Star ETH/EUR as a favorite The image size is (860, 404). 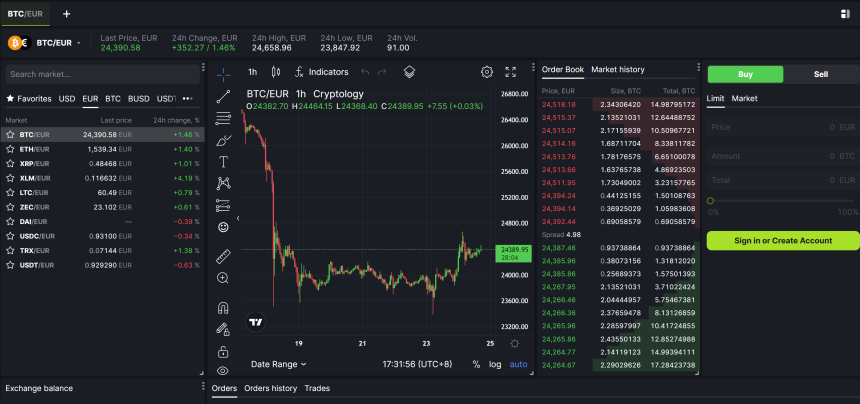coord(10,149)
